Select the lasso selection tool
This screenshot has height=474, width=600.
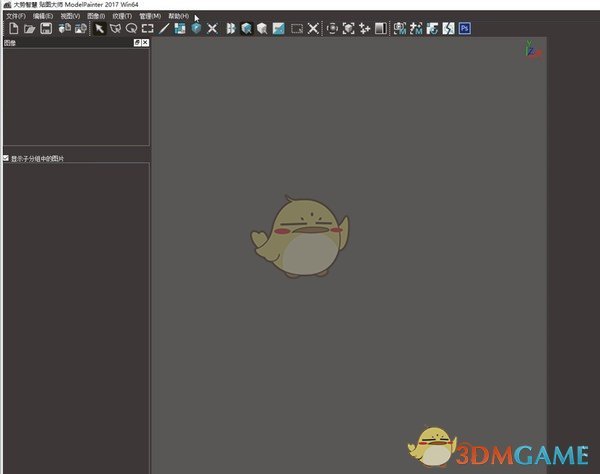[131, 29]
